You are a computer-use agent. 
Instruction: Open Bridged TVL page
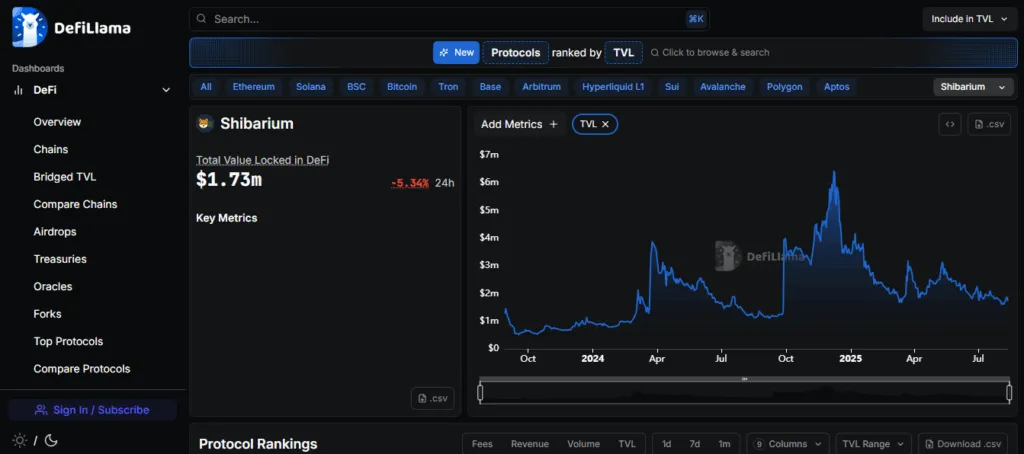click(x=65, y=177)
